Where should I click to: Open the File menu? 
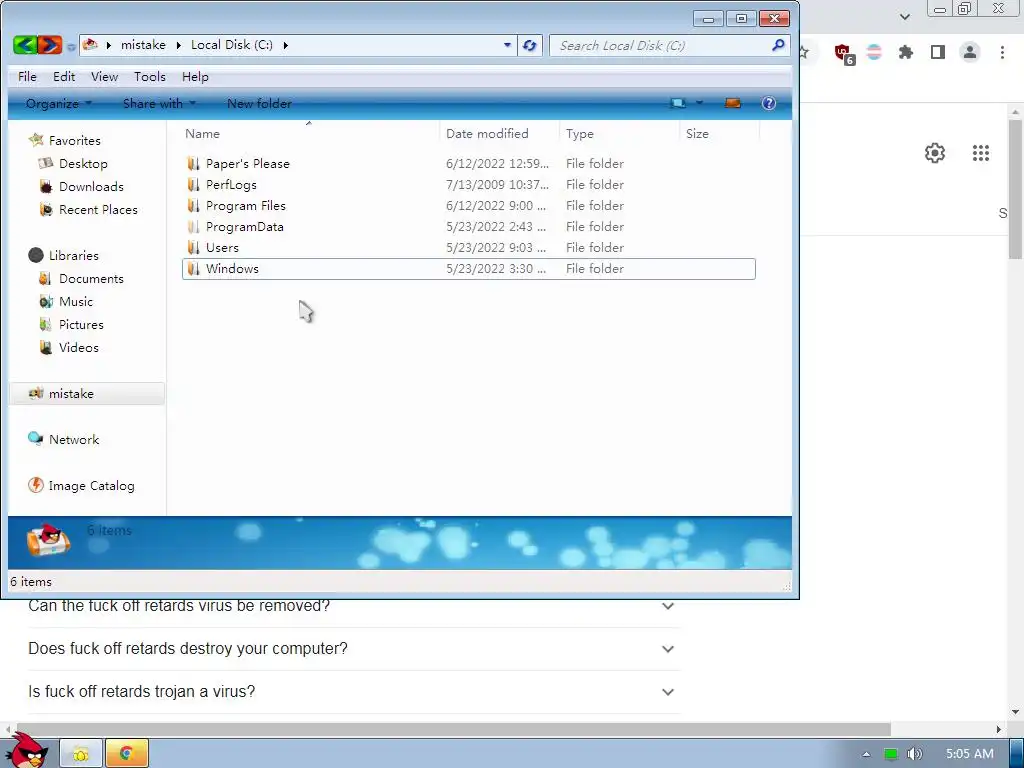coord(27,76)
